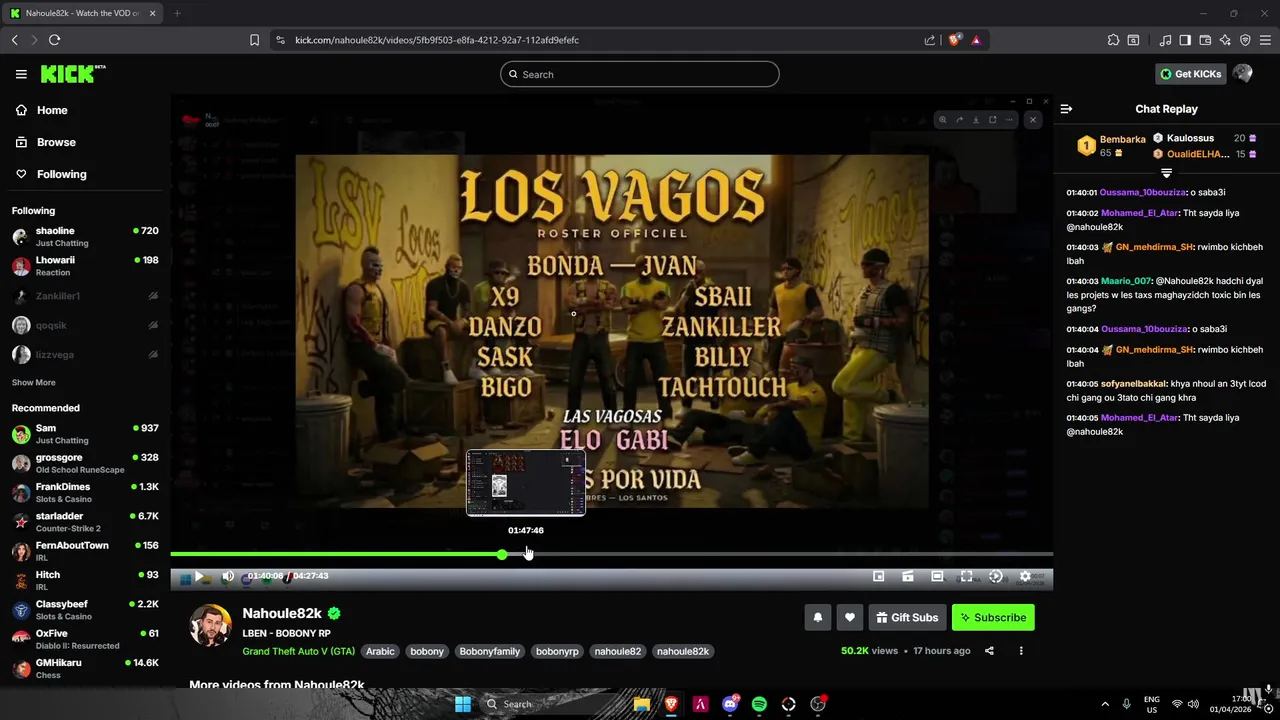Expand the Following list with Show More
Viewport: 1280px width, 720px height.
33,383
